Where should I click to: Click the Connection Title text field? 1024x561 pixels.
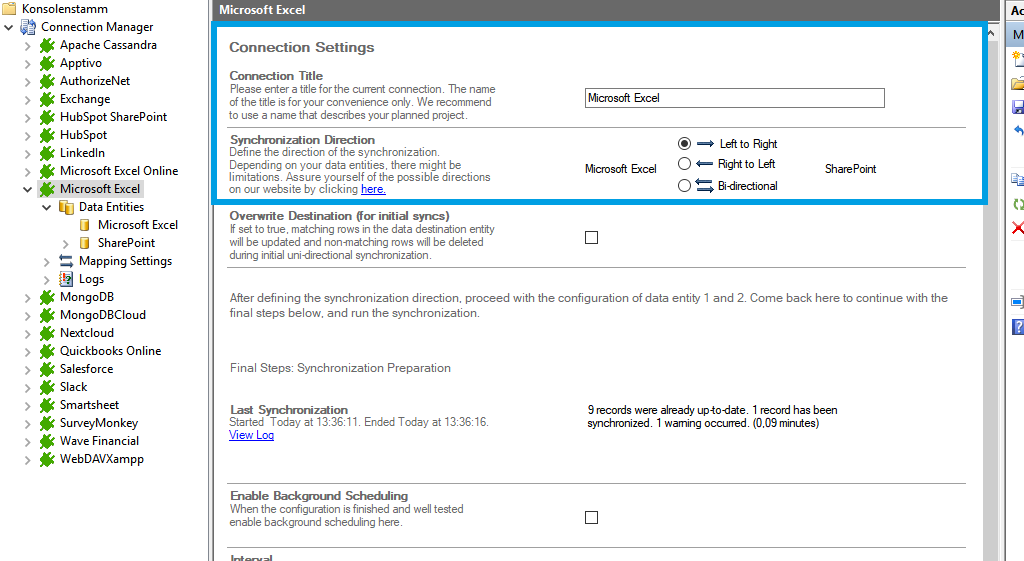[x=734, y=98]
